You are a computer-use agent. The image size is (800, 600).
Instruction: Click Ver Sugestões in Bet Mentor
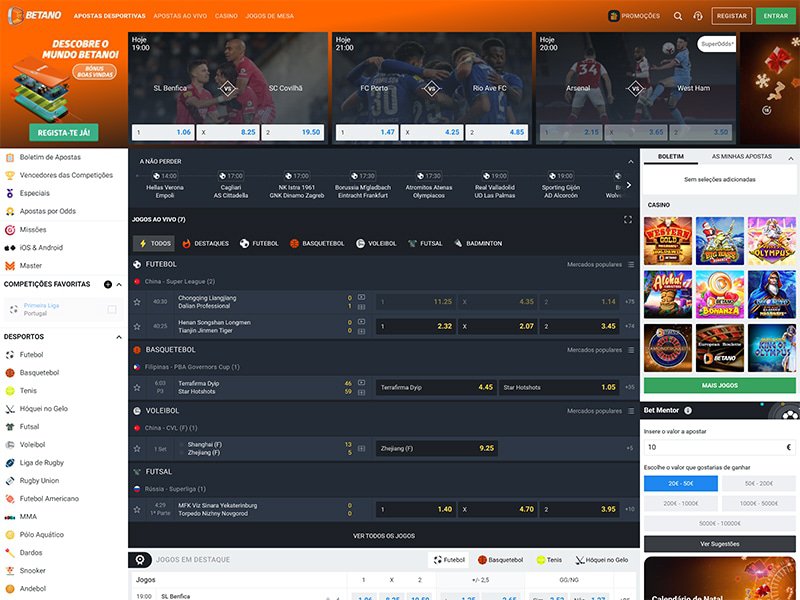click(x=719, y=544)
